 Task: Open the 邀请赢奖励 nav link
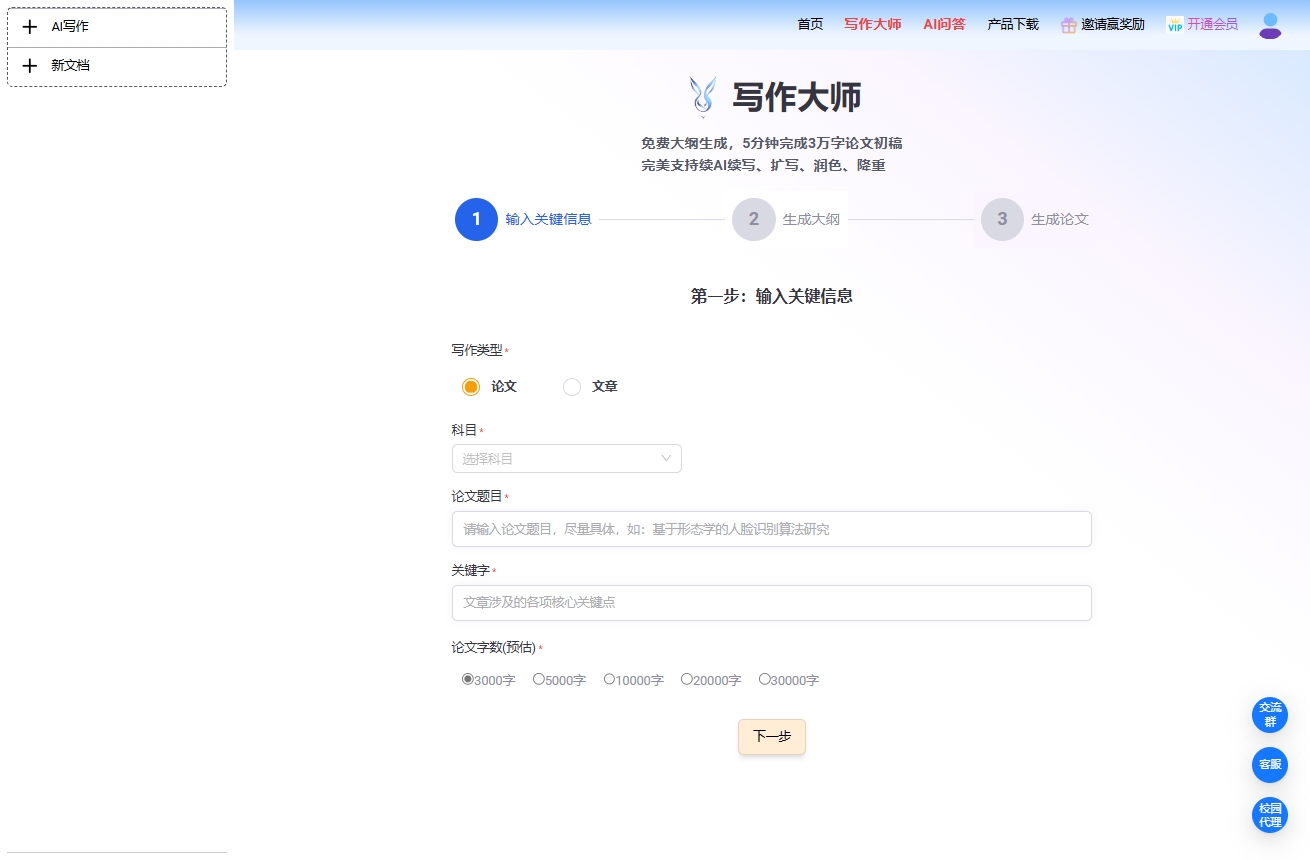[x=1113, y=25]
